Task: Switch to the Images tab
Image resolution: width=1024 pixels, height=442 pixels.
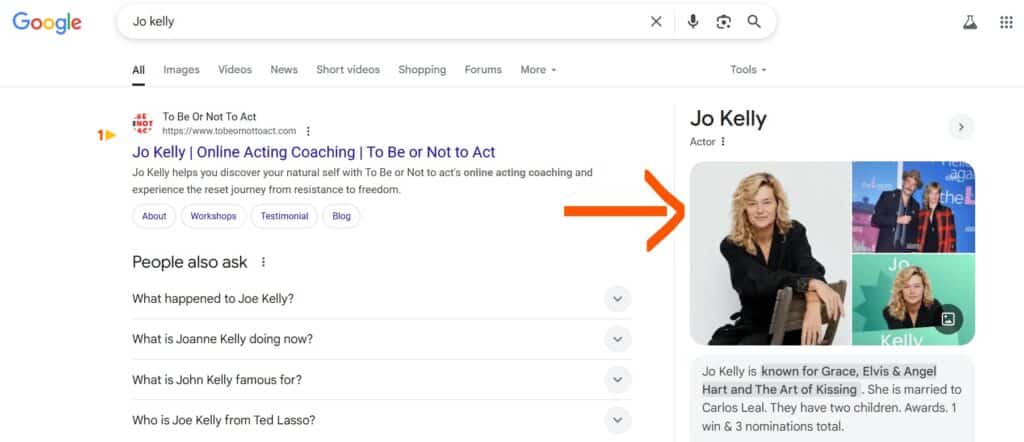Action: (x=182, y=69)
